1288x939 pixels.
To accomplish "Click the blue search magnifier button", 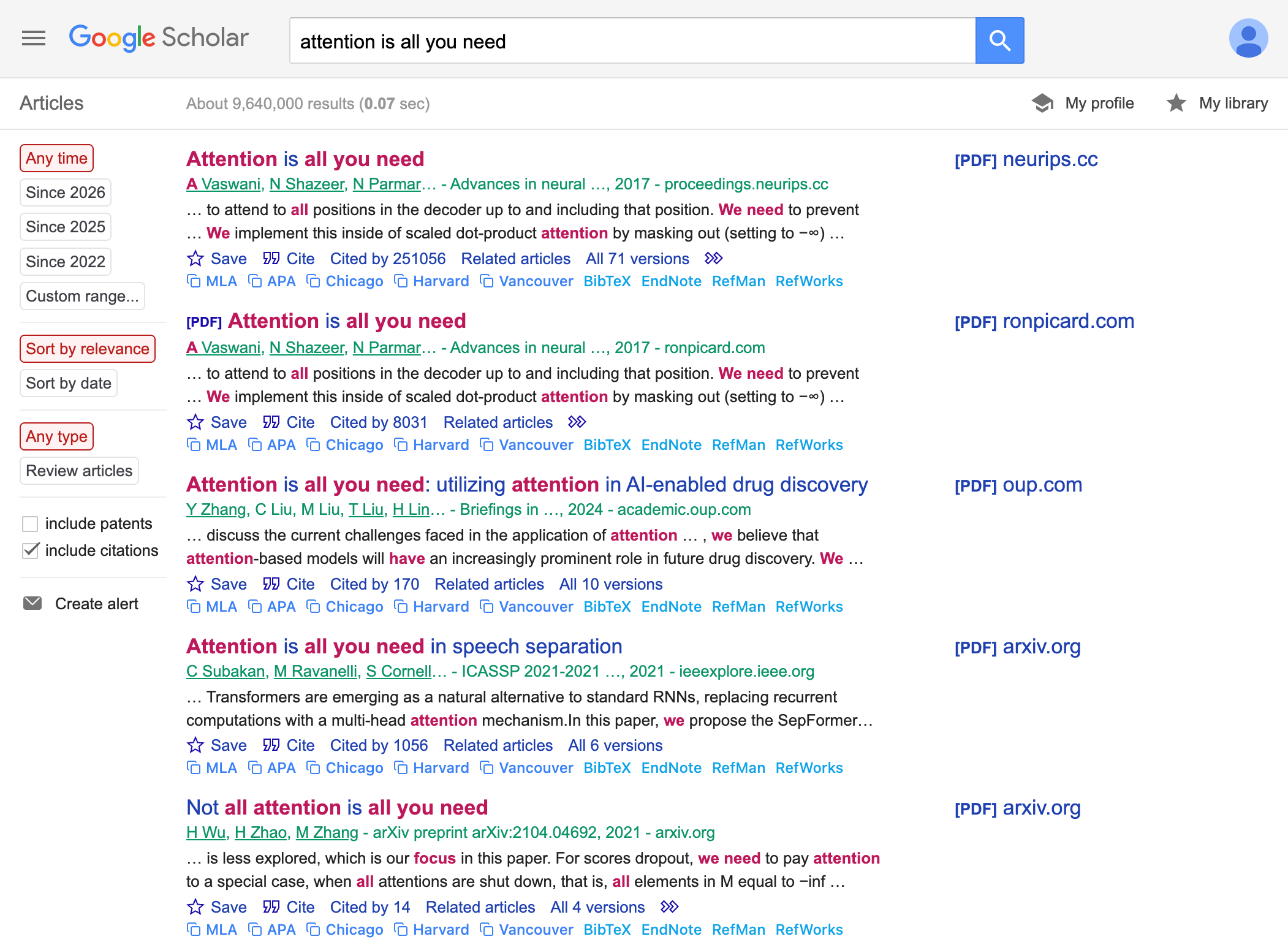I will (999, 40).
